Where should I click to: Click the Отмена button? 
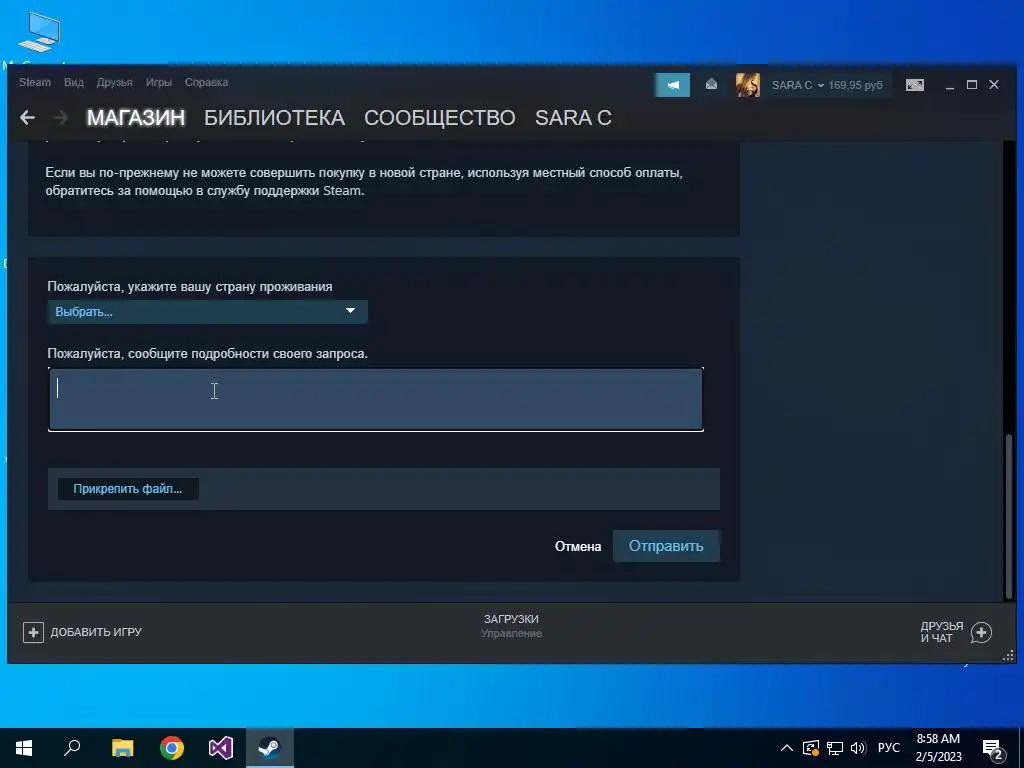[578, 546]
